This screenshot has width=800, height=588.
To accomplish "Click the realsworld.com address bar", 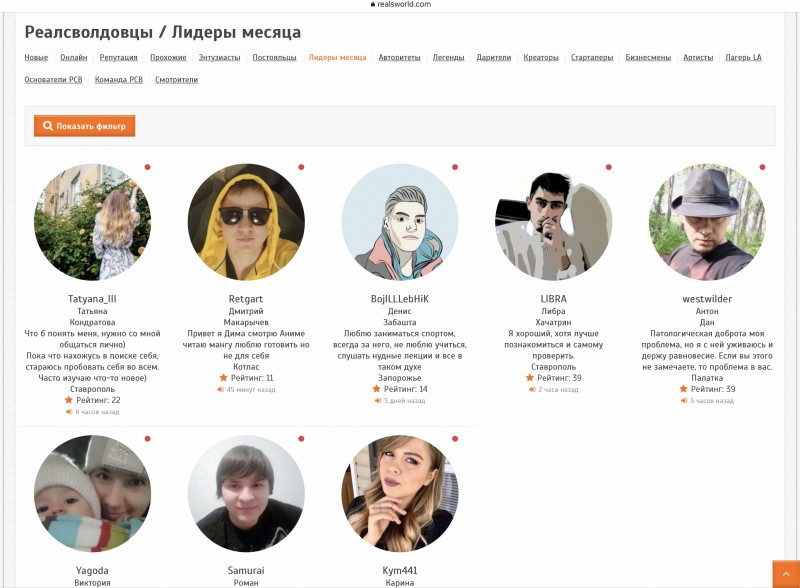I will (401, 4).
